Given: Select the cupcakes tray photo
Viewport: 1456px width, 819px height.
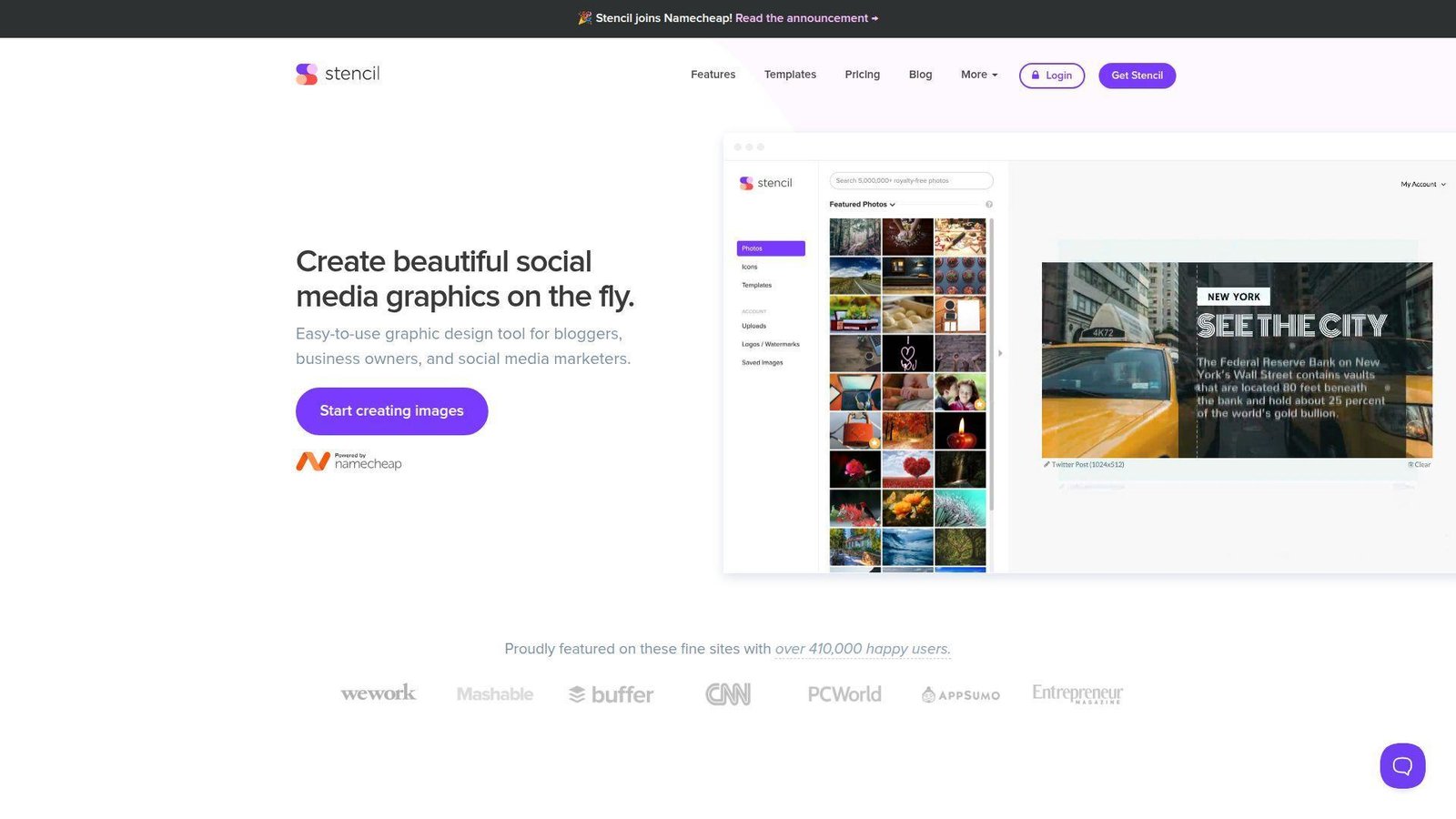Looking at the screenshot, I should point(960,275).
